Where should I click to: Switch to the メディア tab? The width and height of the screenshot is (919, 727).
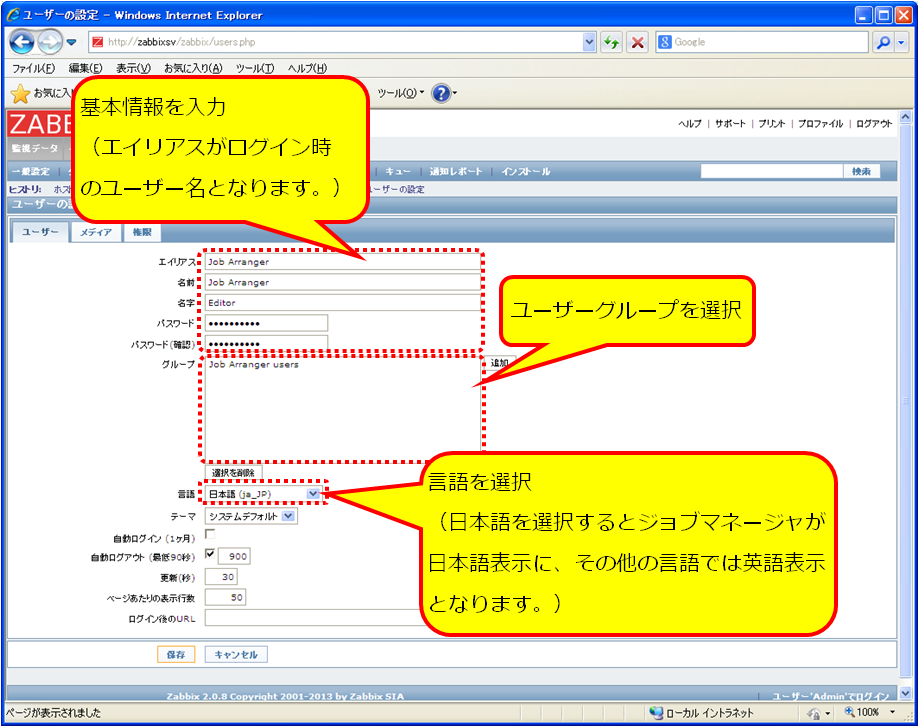tap(95, 231)
